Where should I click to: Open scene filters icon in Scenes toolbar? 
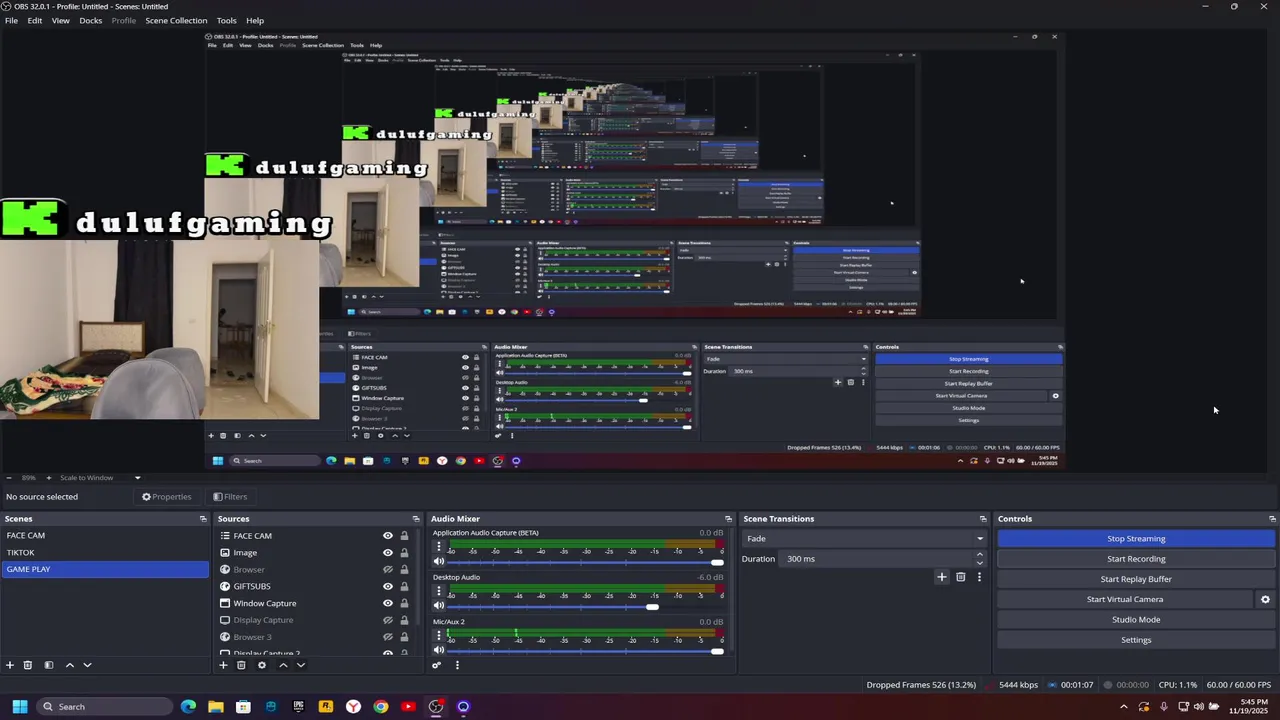pyautogui.click(x=48, y=665)
